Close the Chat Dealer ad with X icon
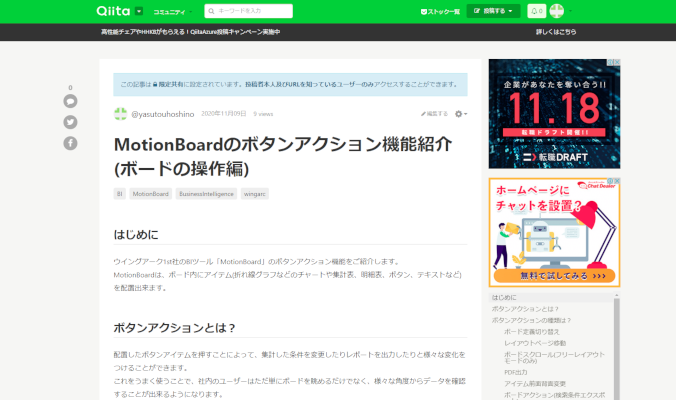676x400 pixels. [x=617, y=181]
